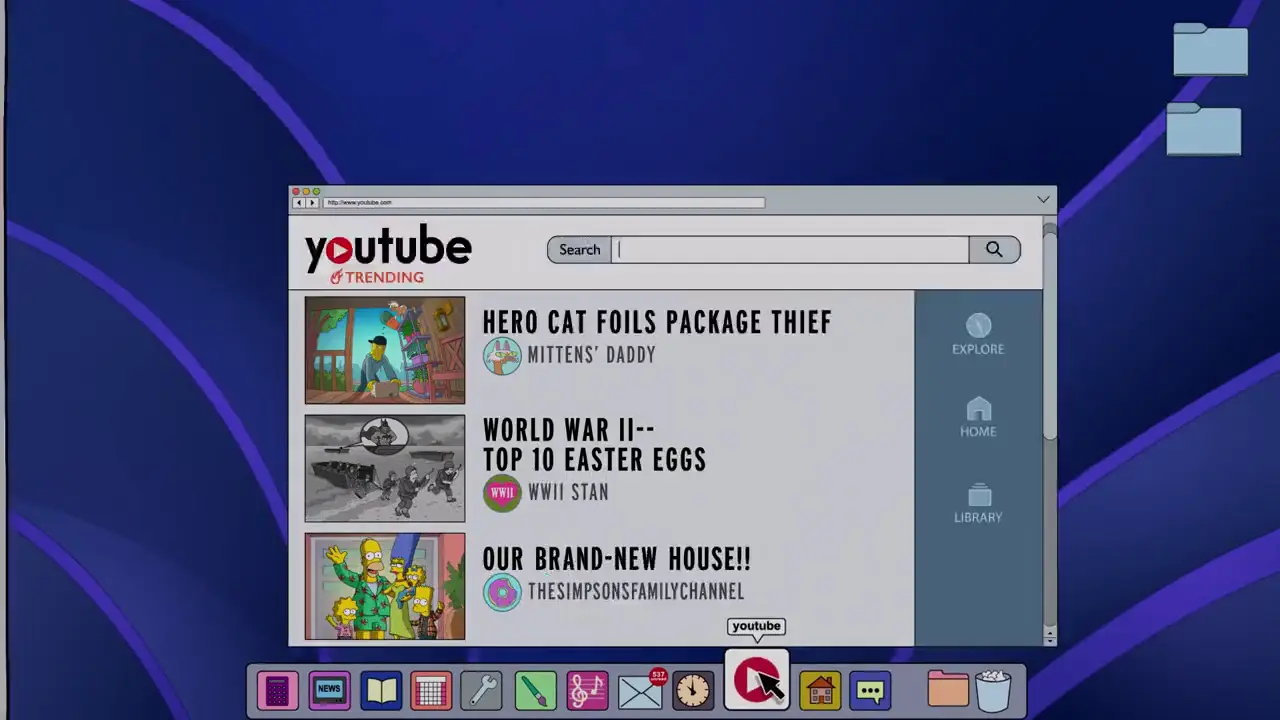Open the music notes app in the dock
The width and height of the screenshot is (1280, 720).
coord(587,690)
